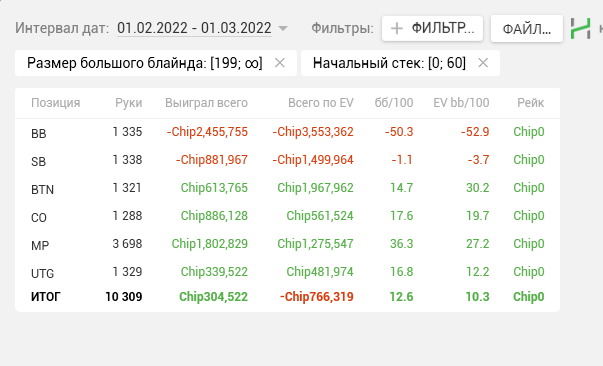This screenshot has width=603, height=366.
Task: Sort the table by the Позиция column
Action: 56,103
